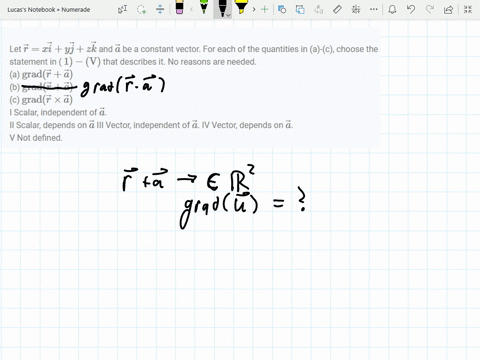The width and height of the screenshot is (480, 360).
Task: Show previous pens with left chevron
Action: pos(191,9)
